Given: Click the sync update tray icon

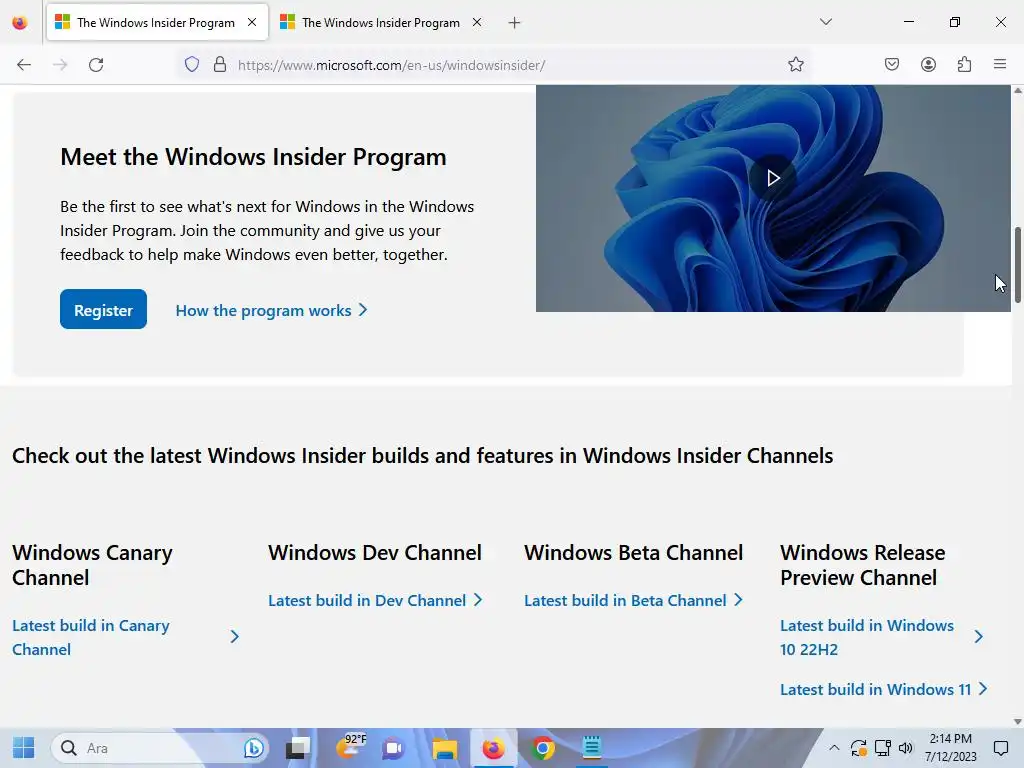Looking at the screenshot, I should [x=858, y=748].
